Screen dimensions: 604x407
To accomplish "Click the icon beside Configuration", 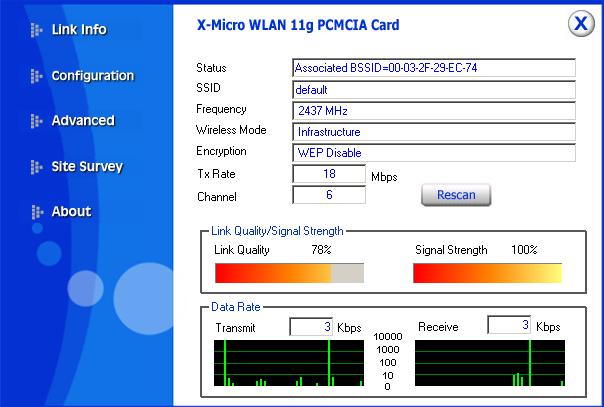I will pos(36,76).
